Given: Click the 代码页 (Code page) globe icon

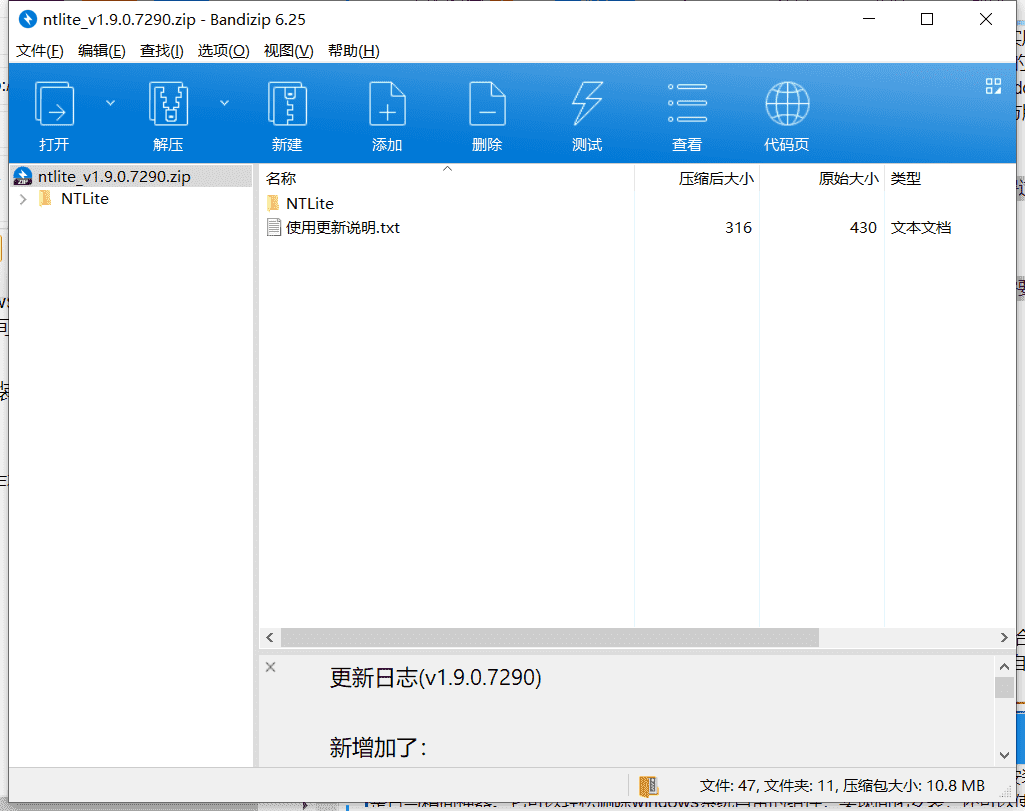Looking at the screenshot, I should point(787,104).
